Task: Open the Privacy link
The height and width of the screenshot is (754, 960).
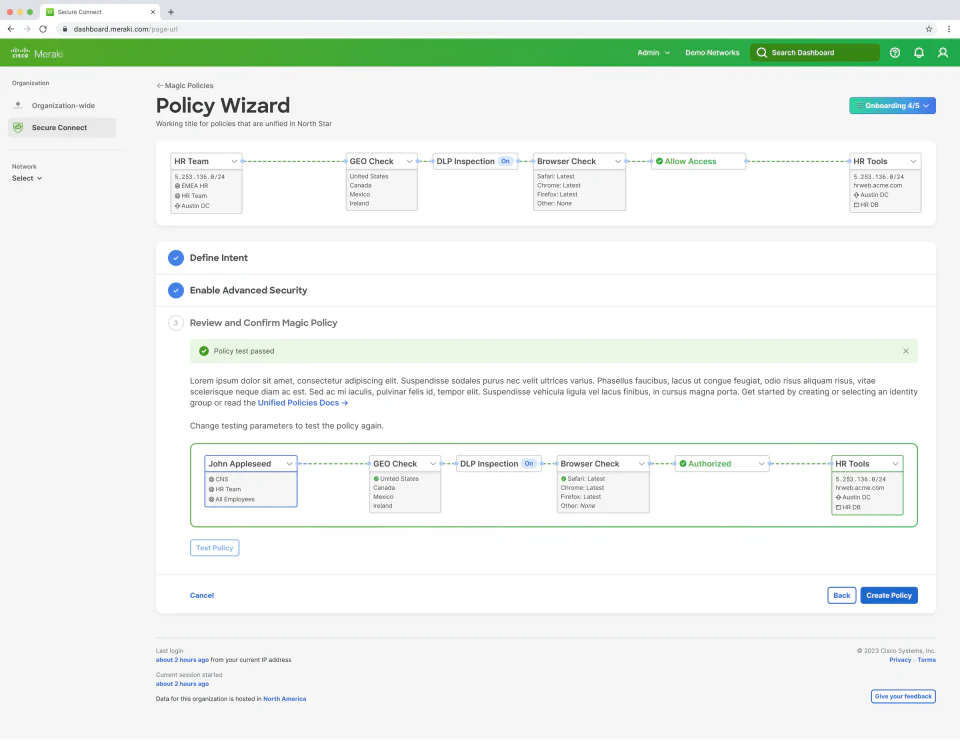Action: [900, 660]
